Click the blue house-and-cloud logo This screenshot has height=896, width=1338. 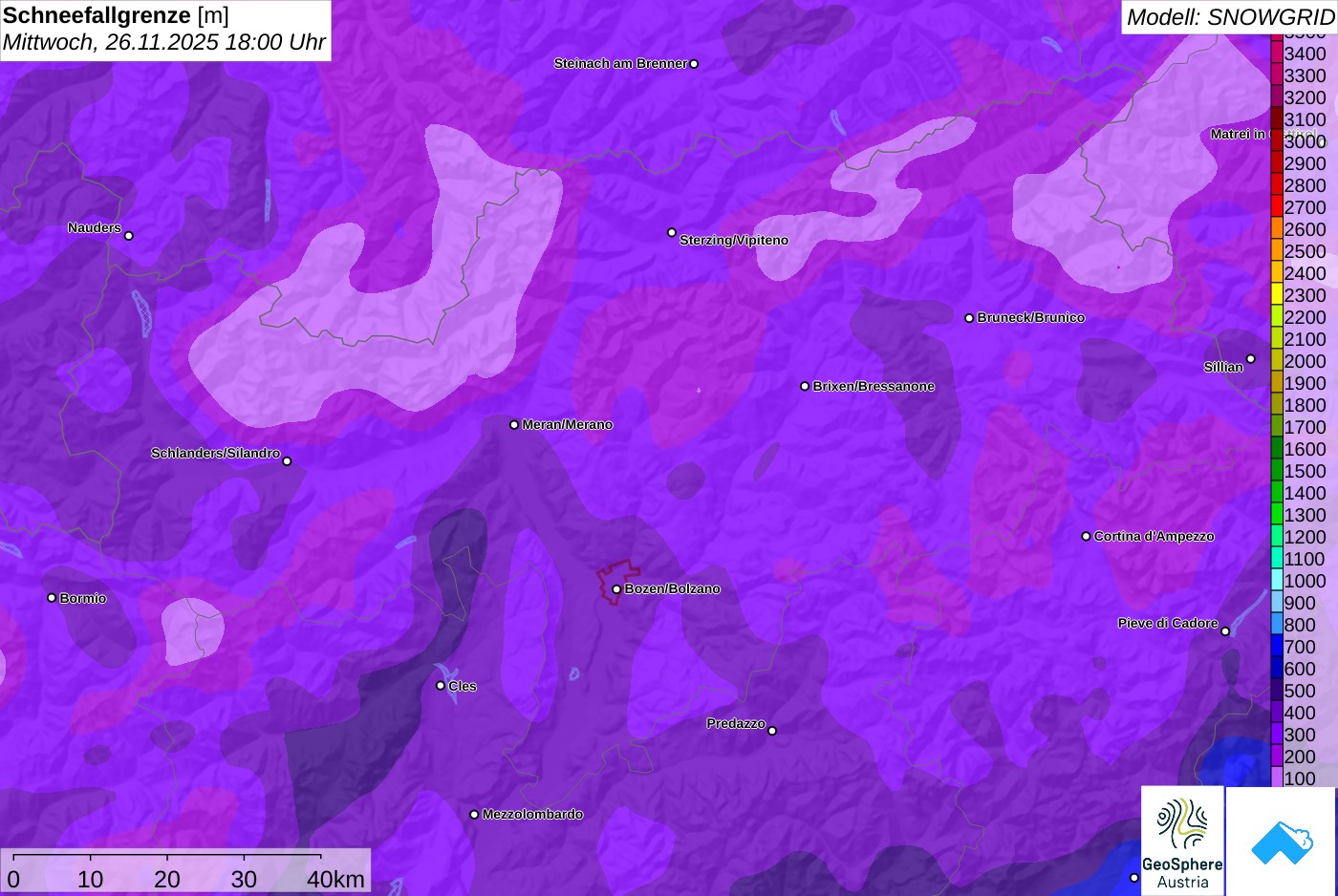[1281, 842]
